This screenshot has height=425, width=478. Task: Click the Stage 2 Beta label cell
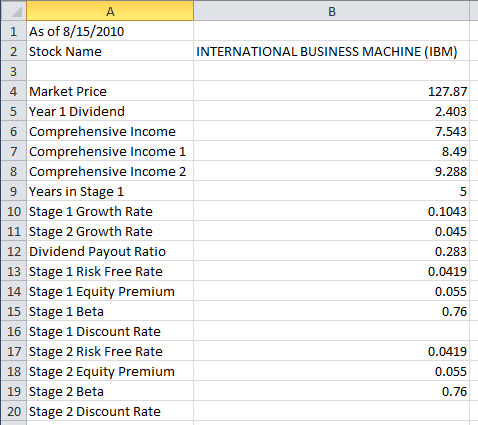pos(110,391)
